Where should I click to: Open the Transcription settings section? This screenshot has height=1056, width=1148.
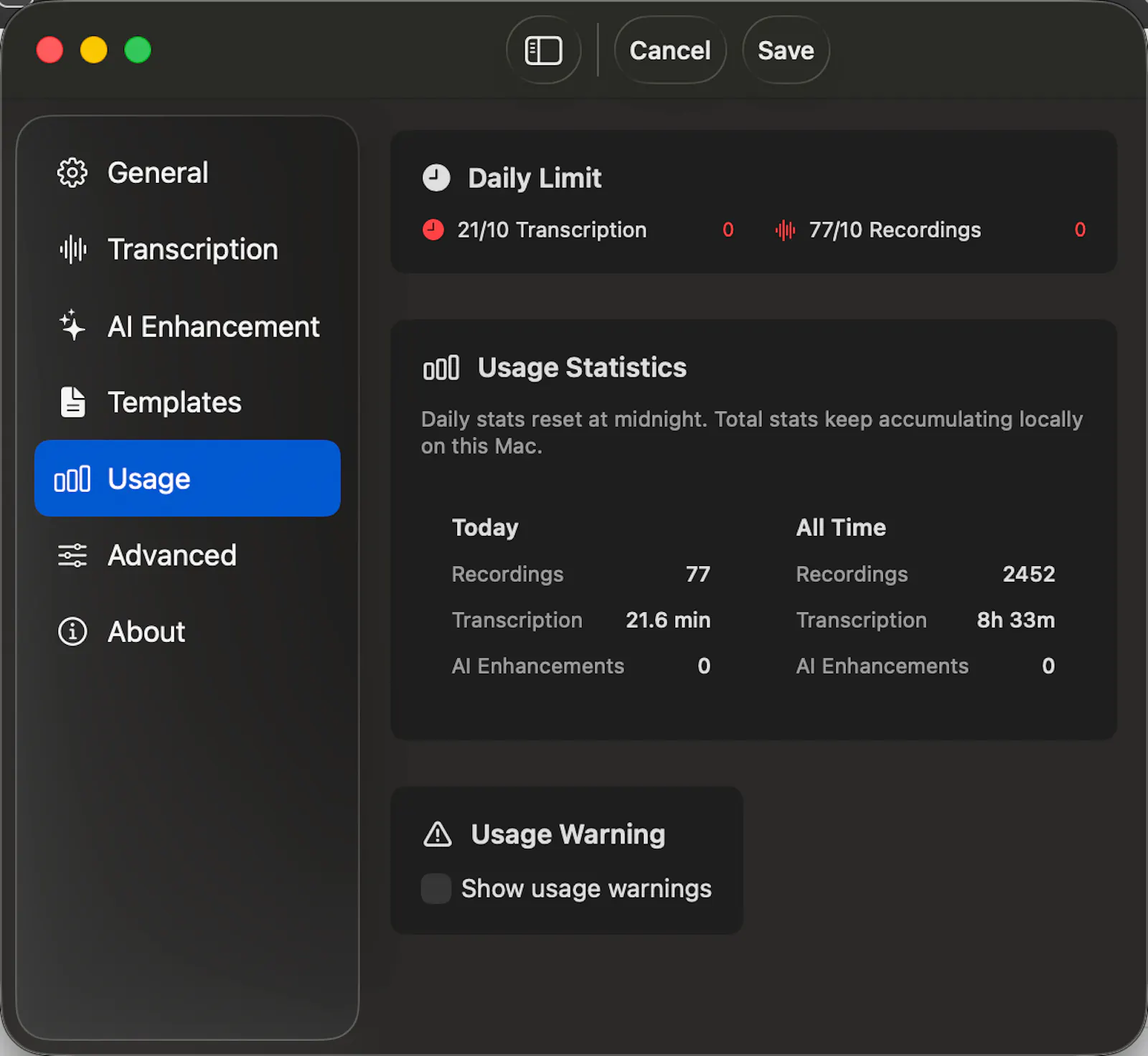(x=187, y=250)
